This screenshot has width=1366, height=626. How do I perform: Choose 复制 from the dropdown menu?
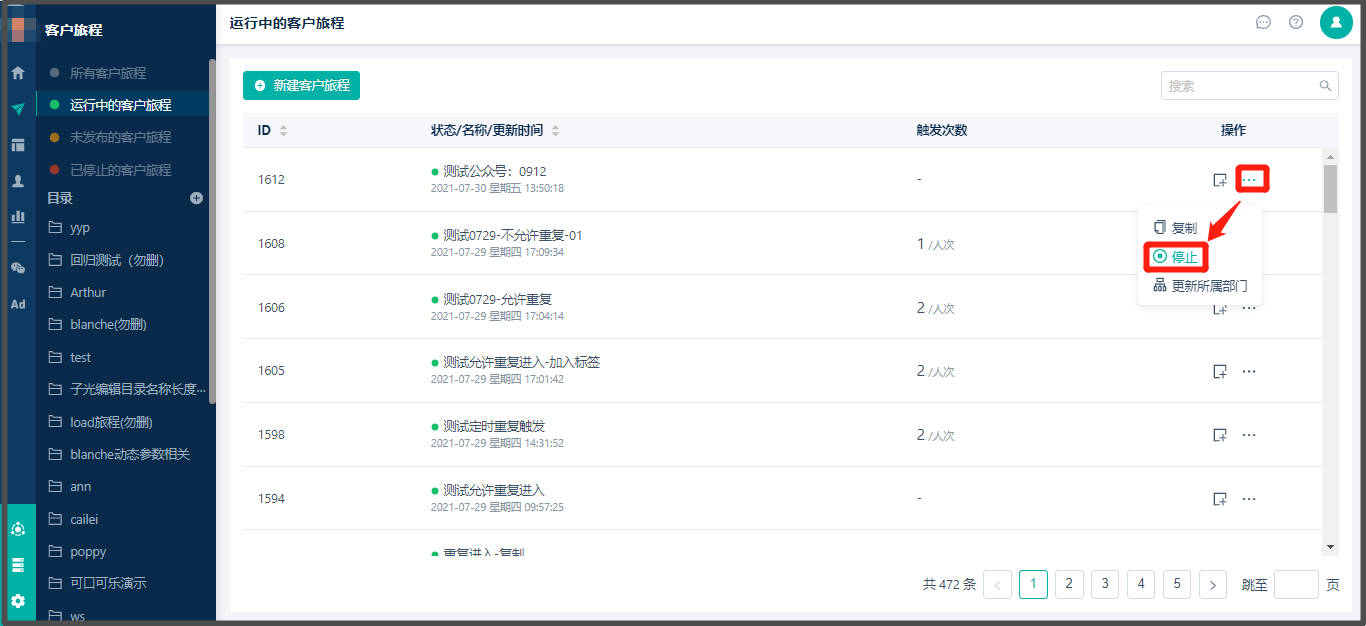point(1175,228)
